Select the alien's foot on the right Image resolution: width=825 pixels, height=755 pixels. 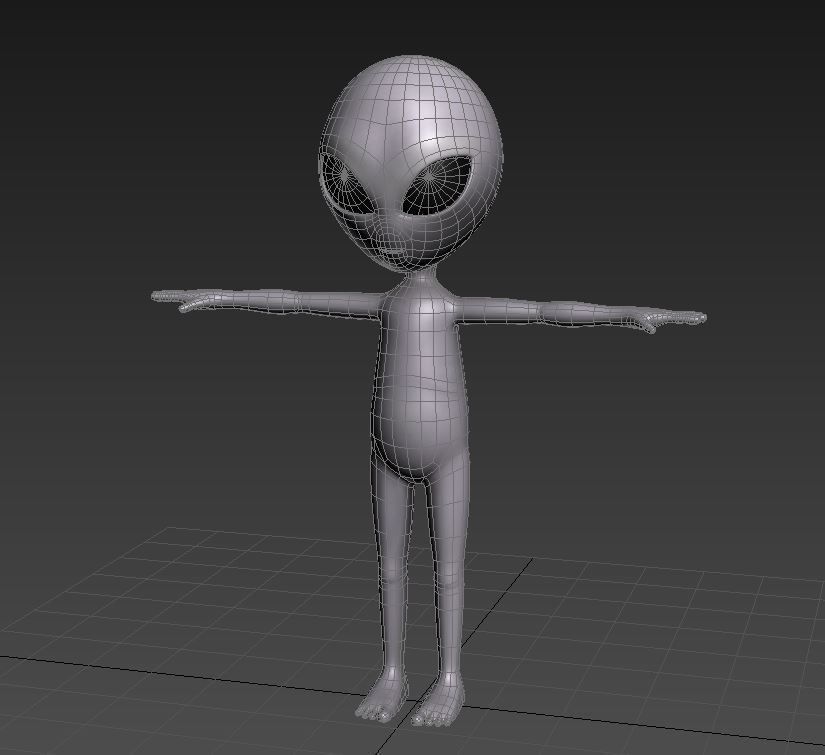437,700
